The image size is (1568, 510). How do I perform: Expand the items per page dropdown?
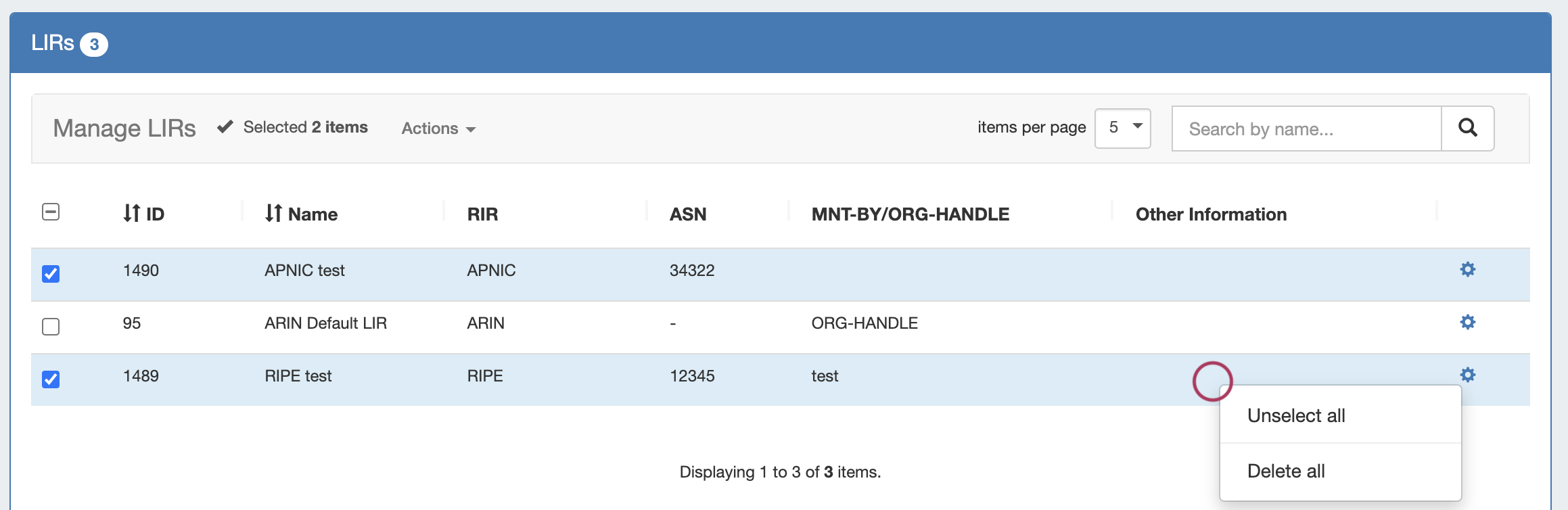tap(1122, 128)
